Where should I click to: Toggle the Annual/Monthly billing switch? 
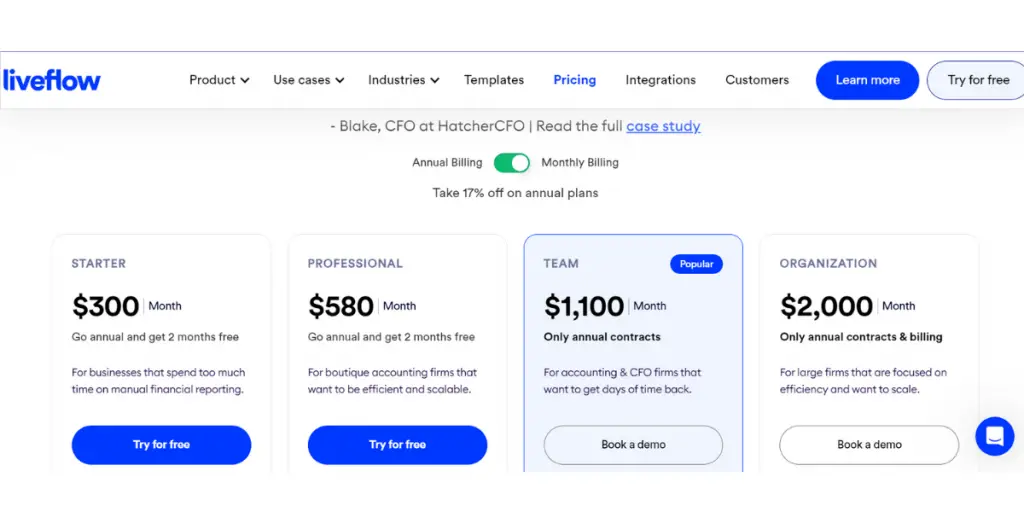coord(512,162)
